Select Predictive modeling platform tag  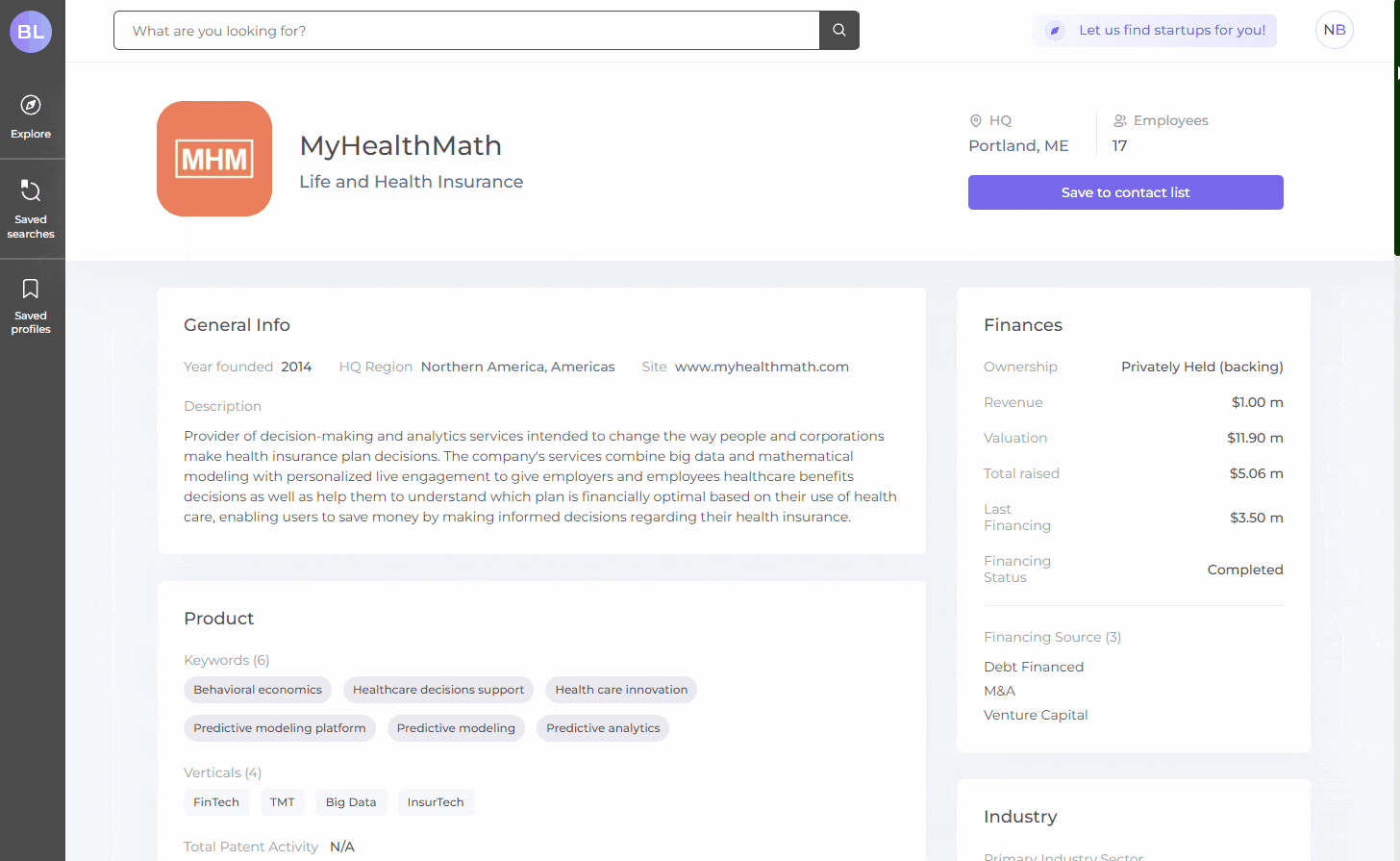click(x=279, y=728)
